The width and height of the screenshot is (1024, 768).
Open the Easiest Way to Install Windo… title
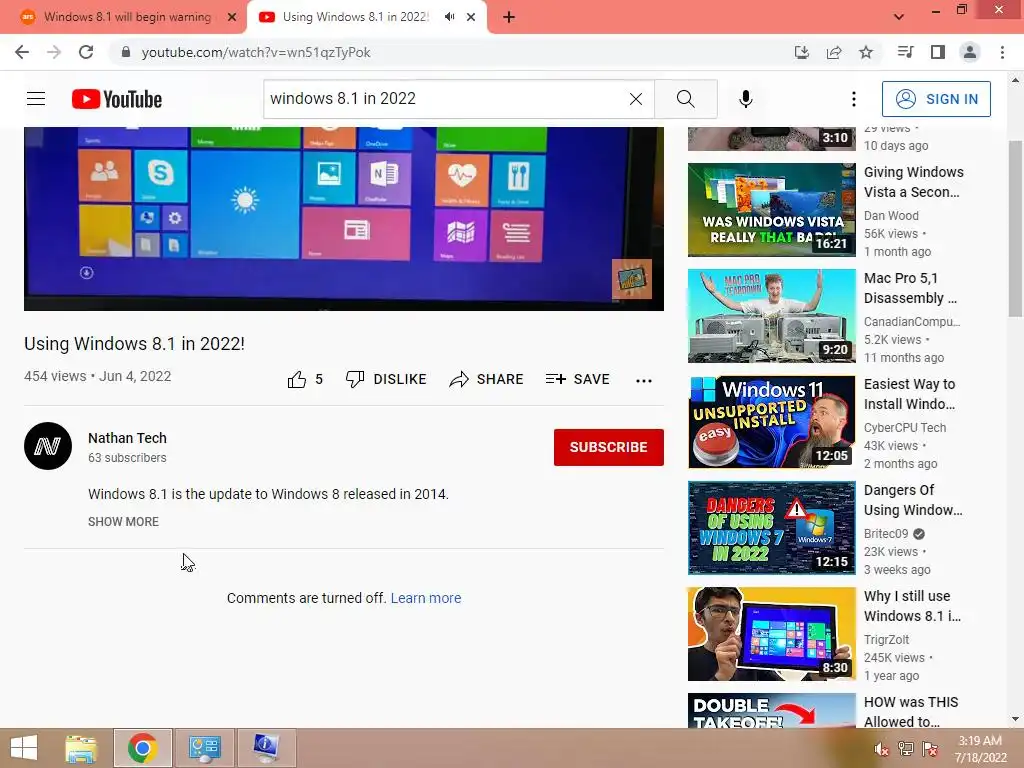(x=910, y=394)
